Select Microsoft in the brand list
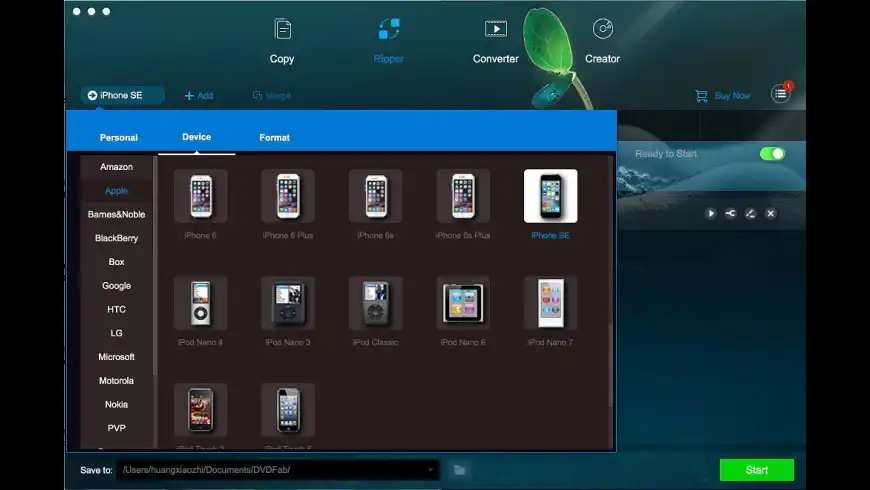Viewport: 870px width, 490px height. [117, 357]
